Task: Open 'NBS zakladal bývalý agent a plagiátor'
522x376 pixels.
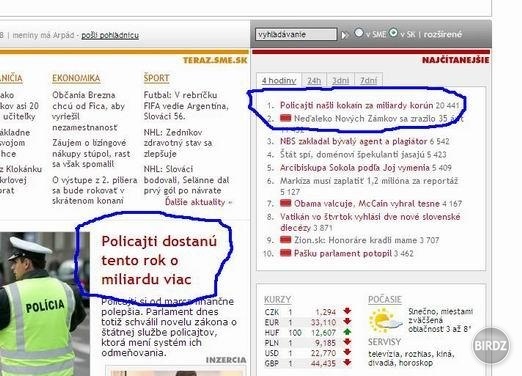Action: click(x=353, y=141)
